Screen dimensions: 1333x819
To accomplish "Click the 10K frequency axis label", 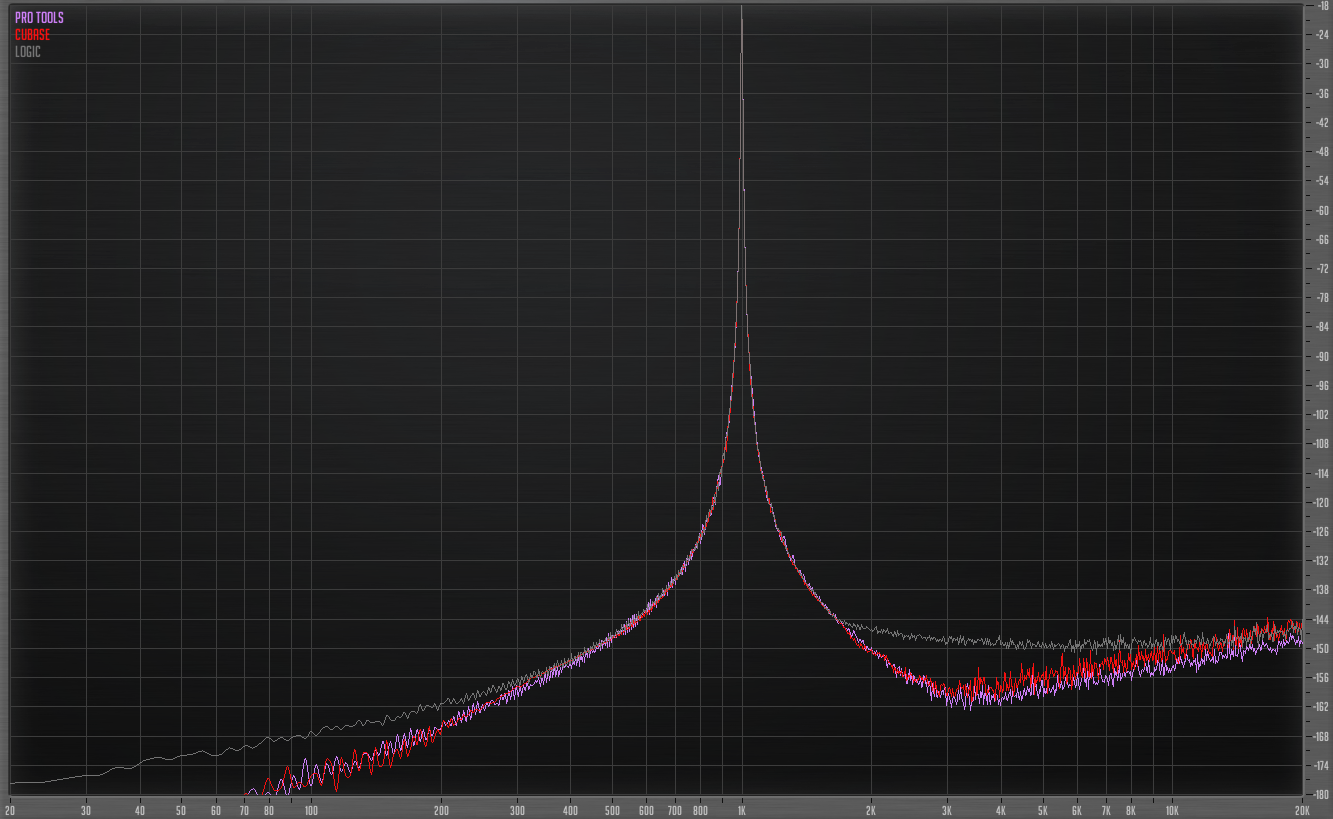I will point(1171,809).
